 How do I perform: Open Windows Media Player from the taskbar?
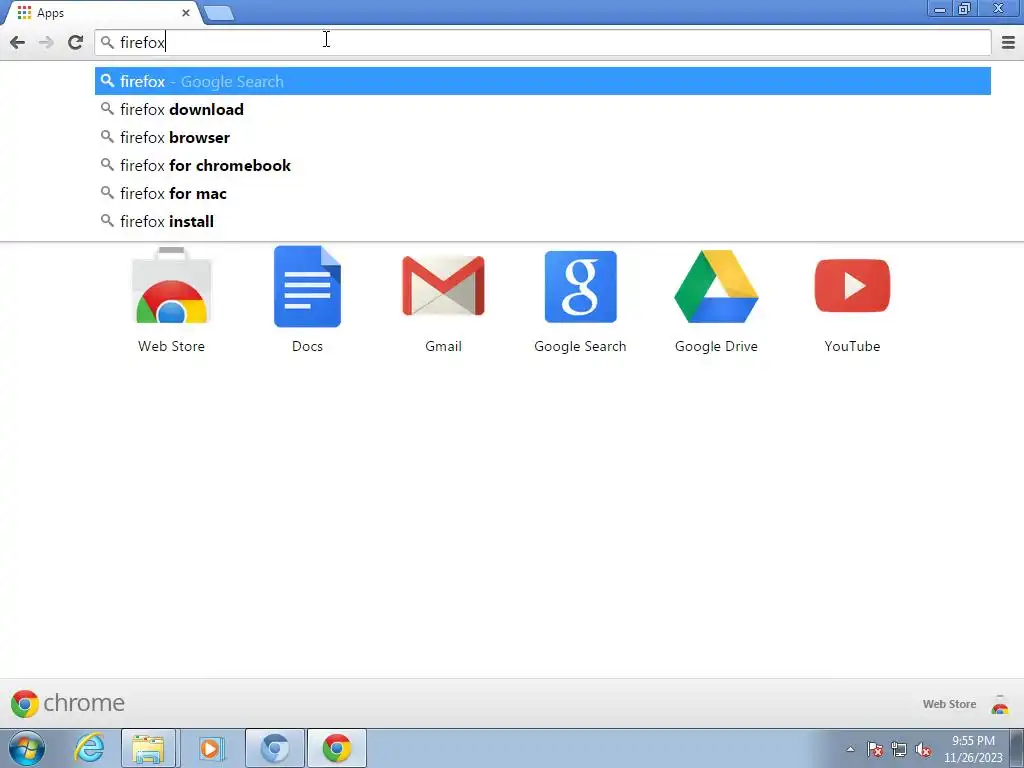click(210, 748)
